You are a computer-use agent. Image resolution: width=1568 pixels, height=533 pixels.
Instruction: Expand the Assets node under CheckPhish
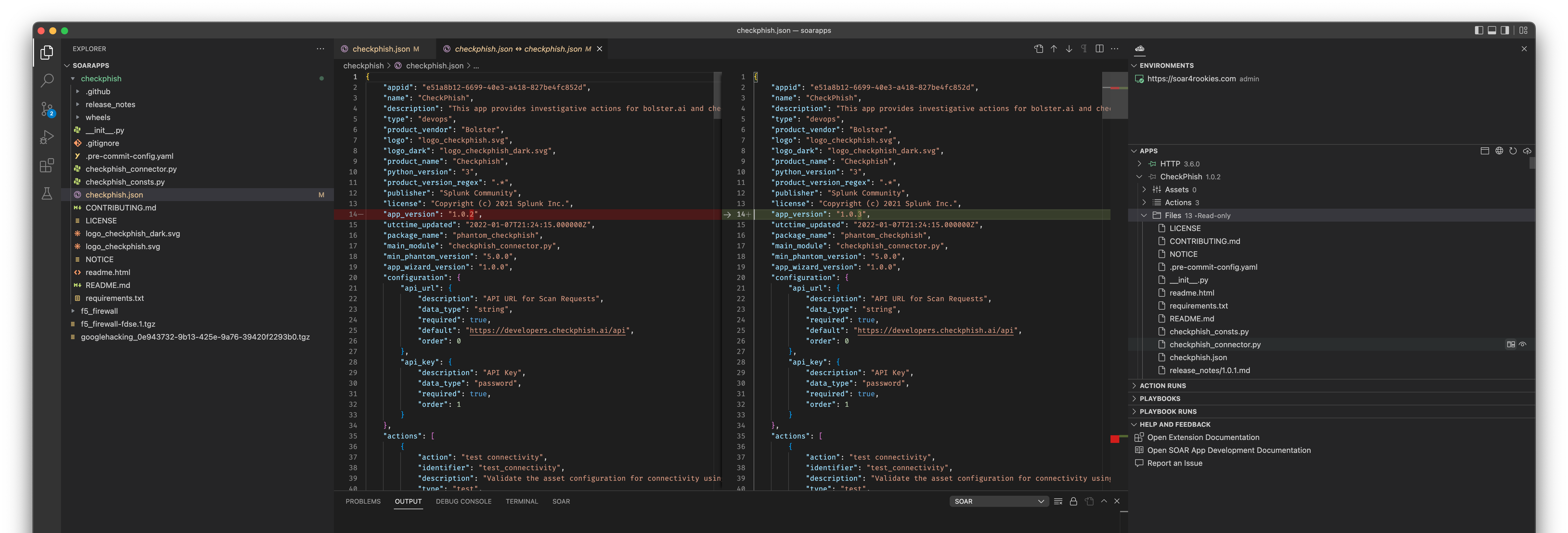point(1144,189)
